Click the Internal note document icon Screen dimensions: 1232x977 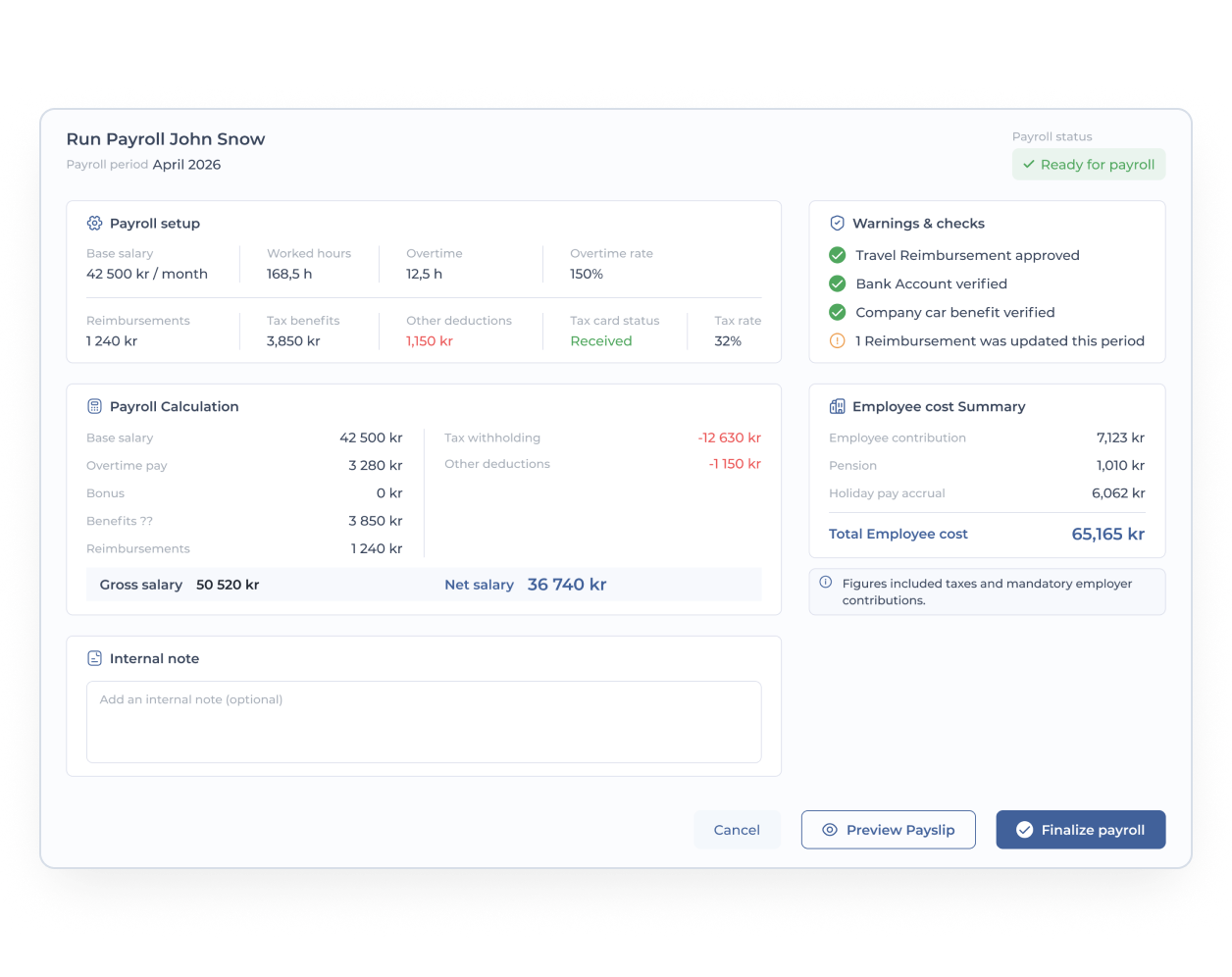coord(94,658)
